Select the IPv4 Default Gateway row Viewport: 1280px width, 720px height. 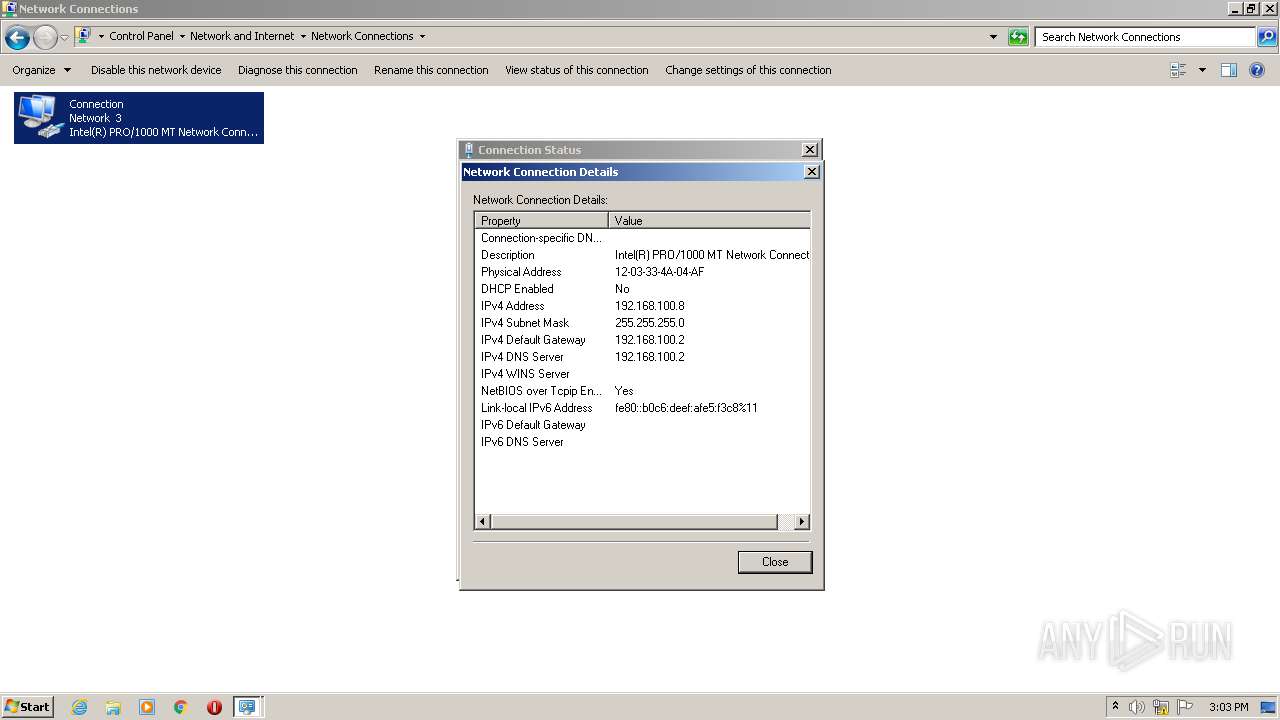pos(642,340)
